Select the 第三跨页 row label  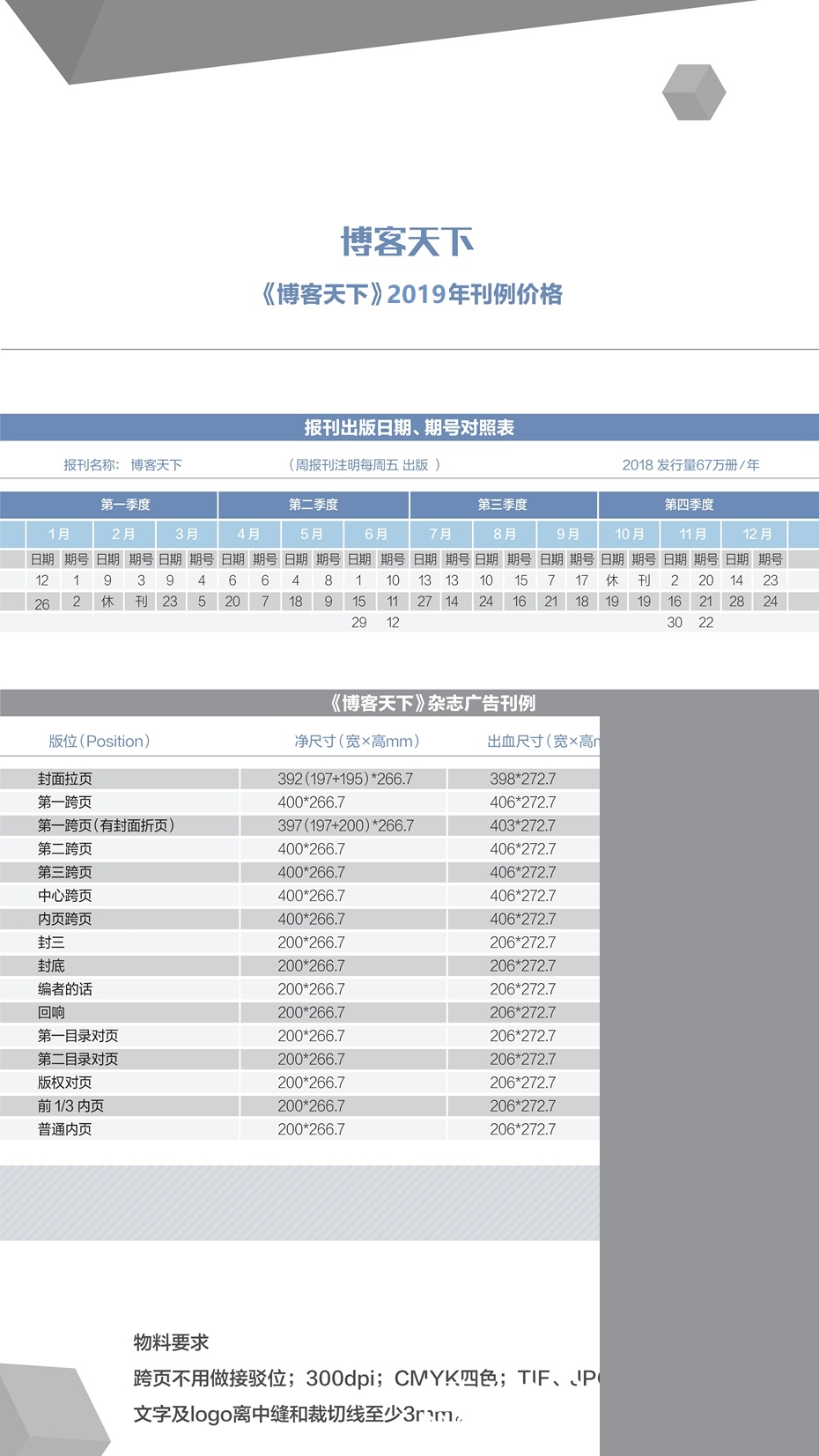pos(65,872)
